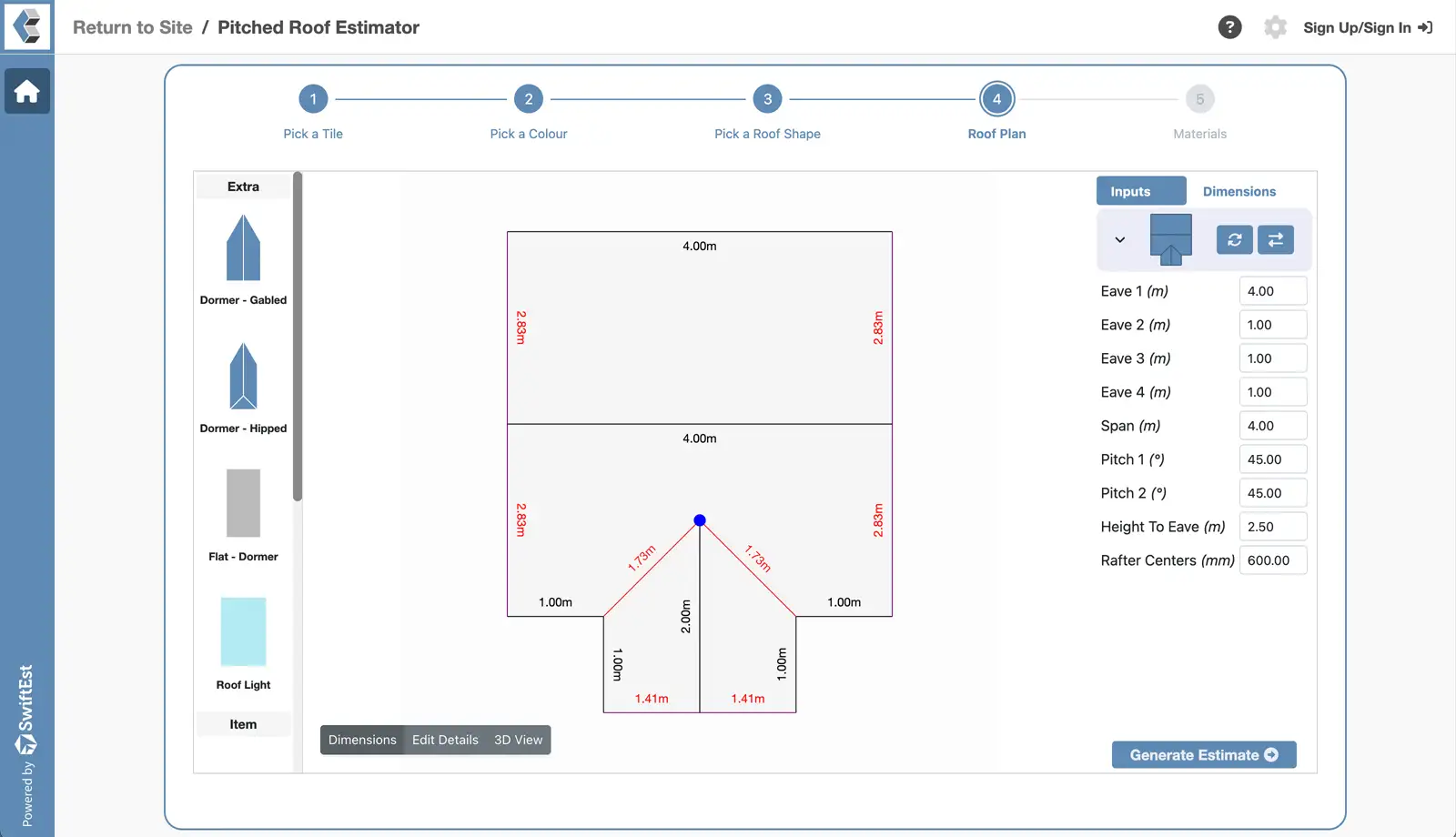
Task: Switch to Edit Details mode
Action: click(445, 740)
